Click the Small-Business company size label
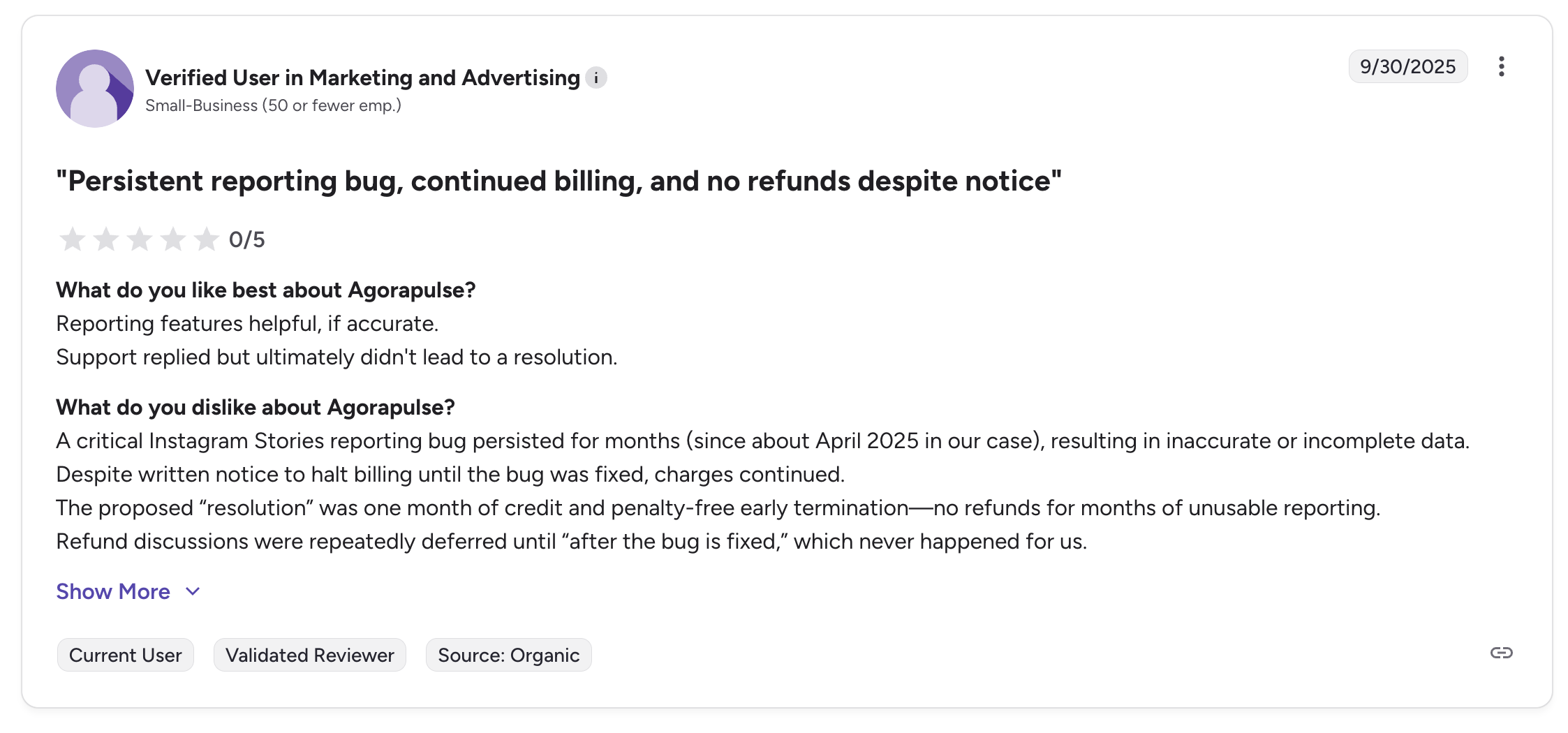Viewport: 1568px width, 733px height. pyautogui.click(x=273, y=105)
